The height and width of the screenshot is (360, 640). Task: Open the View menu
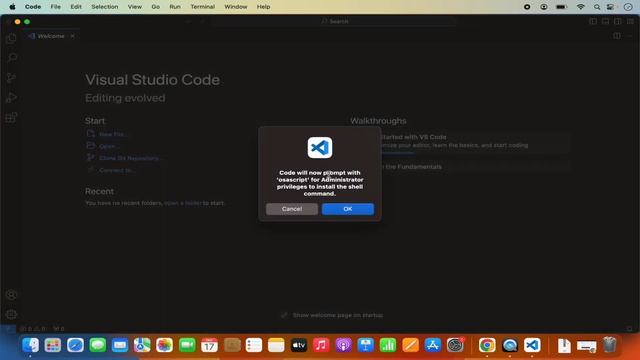tap(135, 7)
